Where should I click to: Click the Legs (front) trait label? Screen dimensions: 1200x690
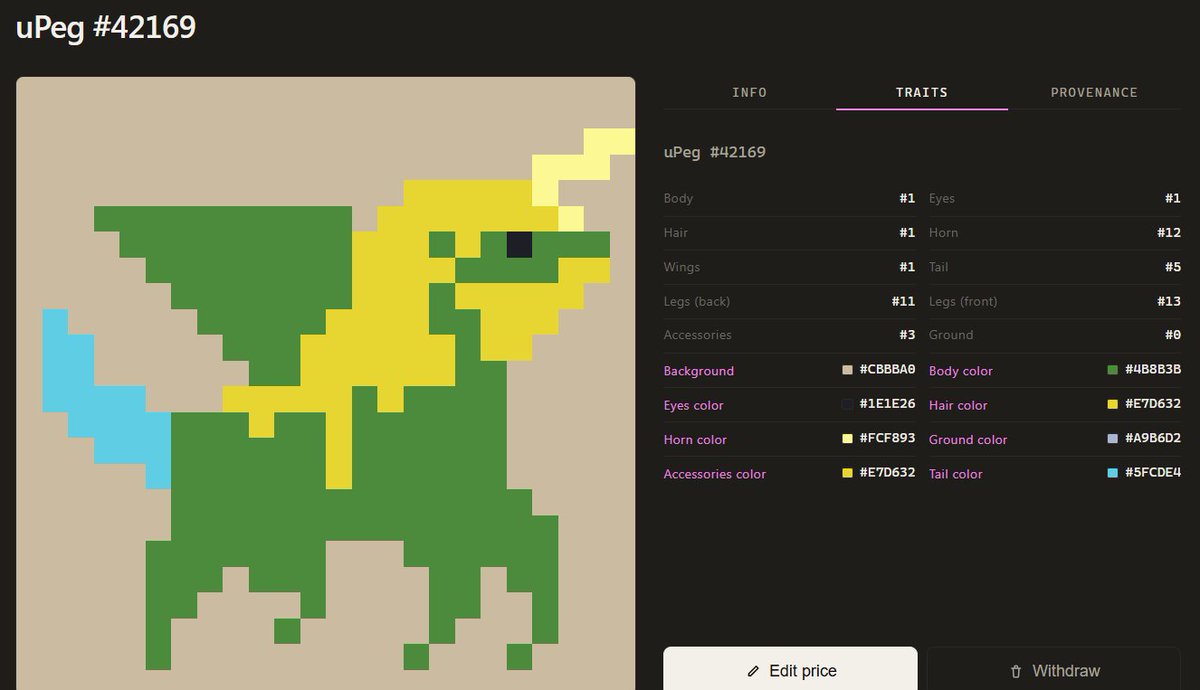click(963, 301)
